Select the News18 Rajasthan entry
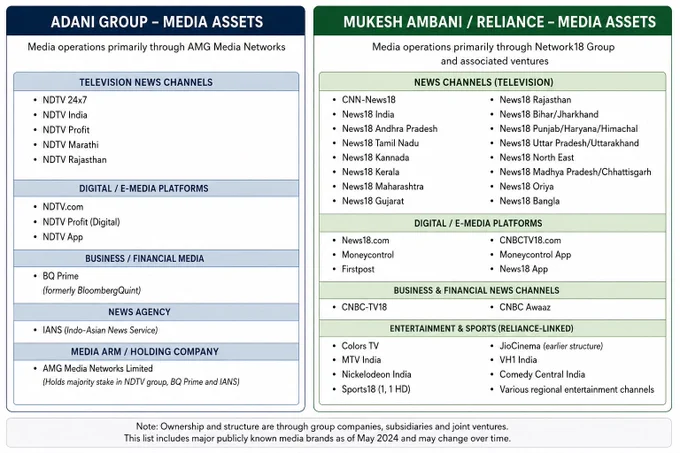This screenshot has width=680, height=453. point(535,100)
